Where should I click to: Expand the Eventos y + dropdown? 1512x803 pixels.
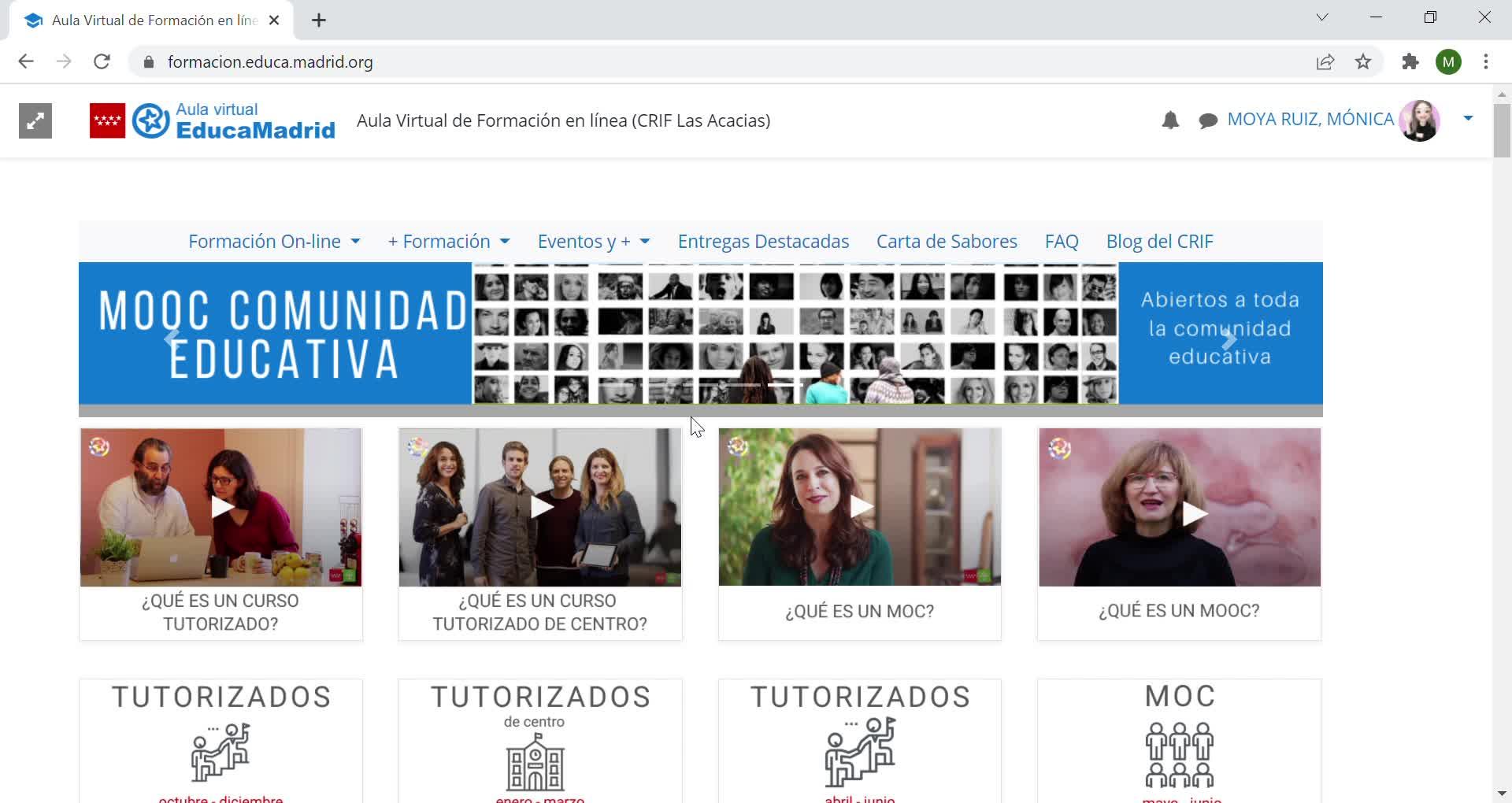pyautogui.click(x=594, y=242)
